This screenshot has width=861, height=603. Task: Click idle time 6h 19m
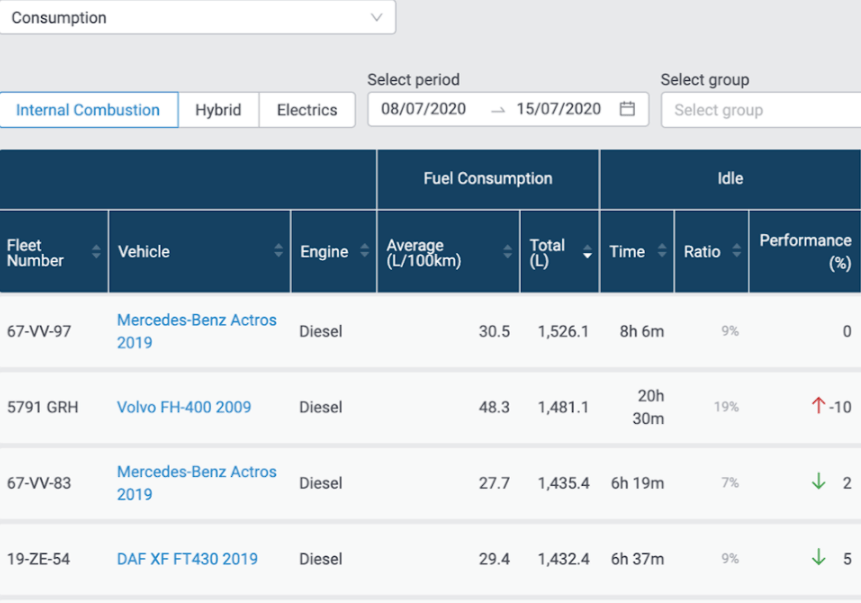(638, 483)
